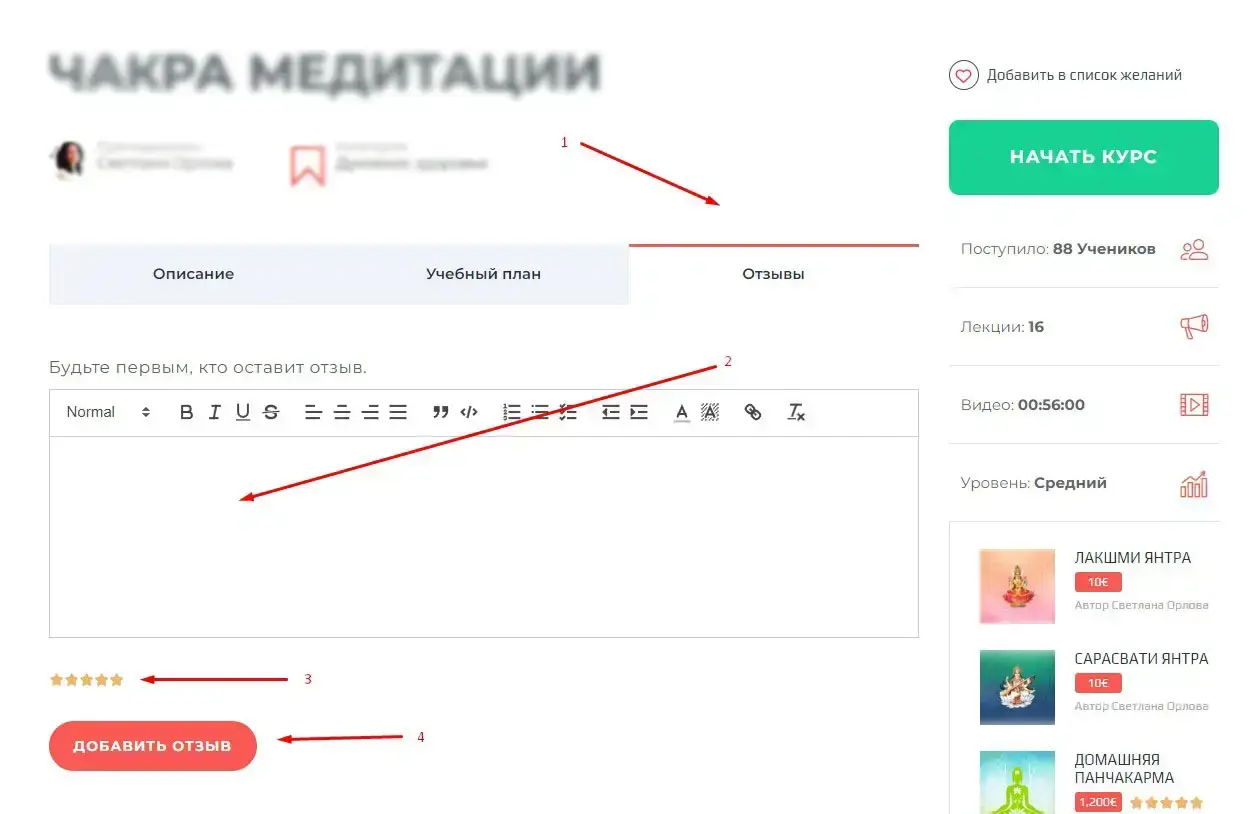Insert a blockquote in the review
Viewport: 1252px width, 814px height.
click(x=440, y=412)
